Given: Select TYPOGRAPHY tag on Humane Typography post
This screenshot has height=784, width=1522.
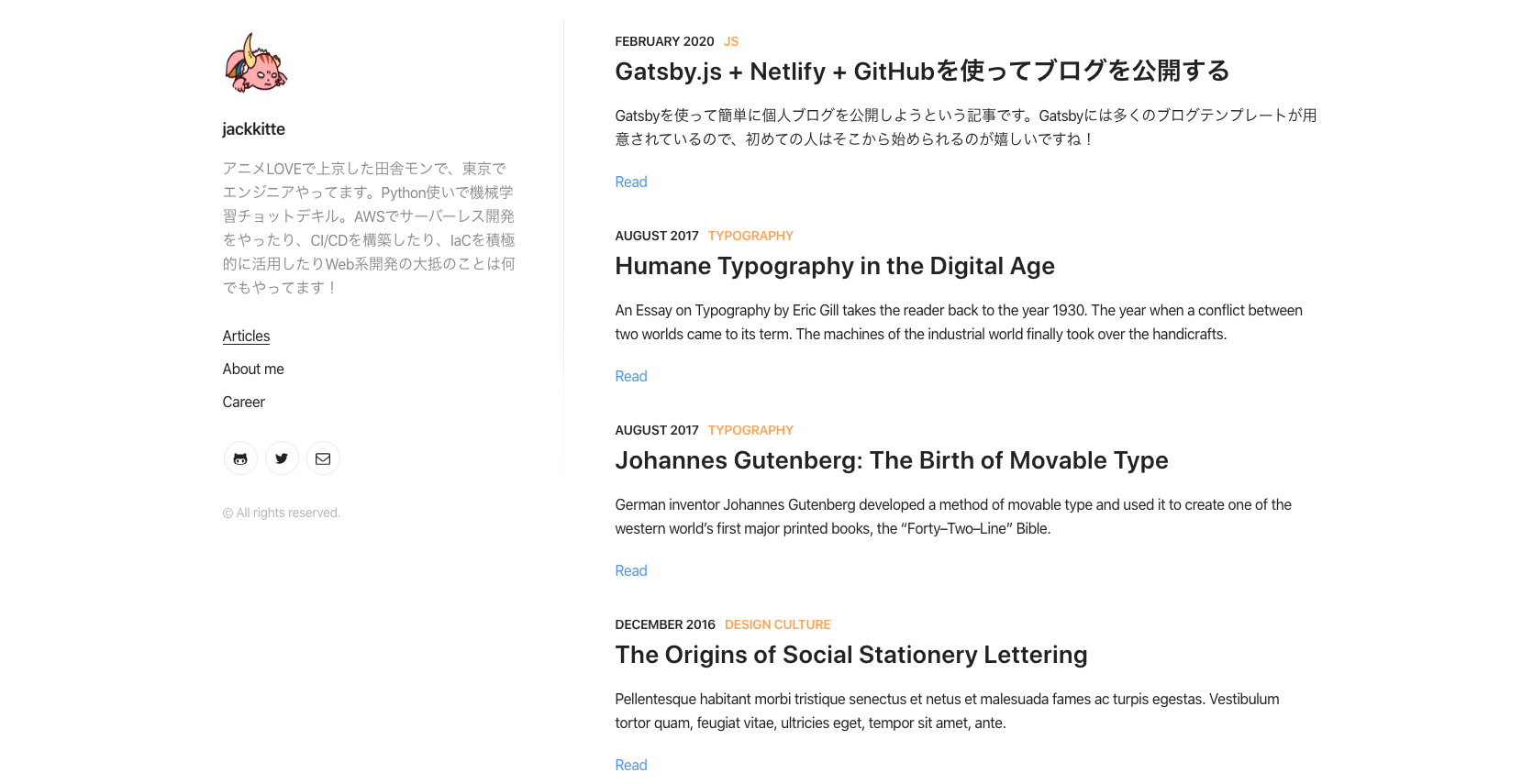Looking at the screenshot, I should (750, 237).
